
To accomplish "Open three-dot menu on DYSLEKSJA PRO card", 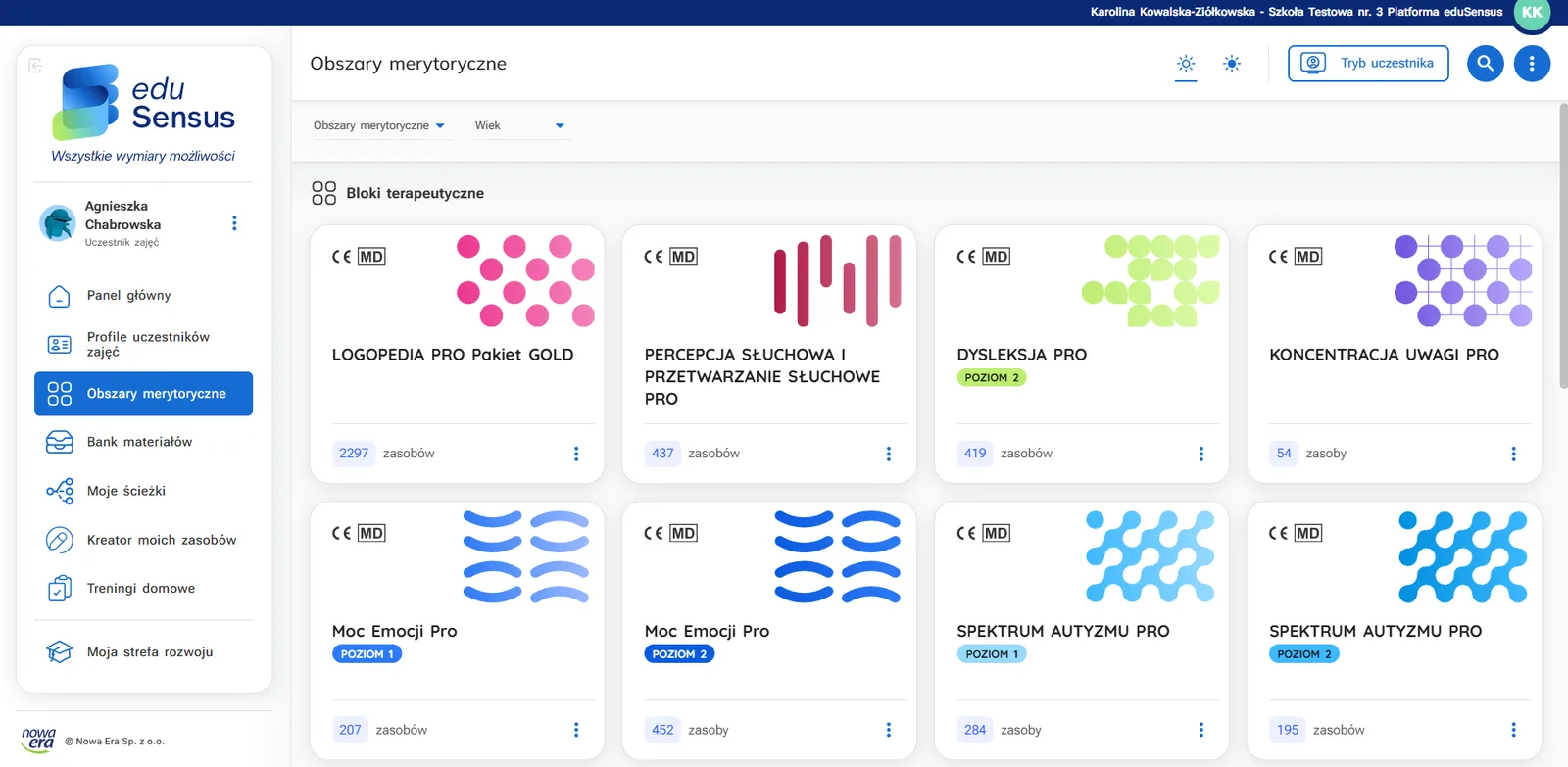I will coord(1201,454).
